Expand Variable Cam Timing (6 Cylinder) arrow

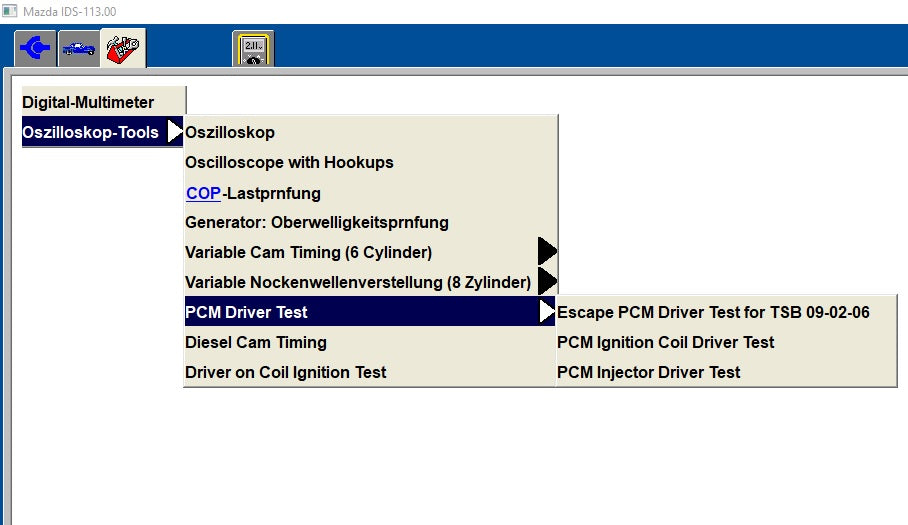[x=546, y=252]
